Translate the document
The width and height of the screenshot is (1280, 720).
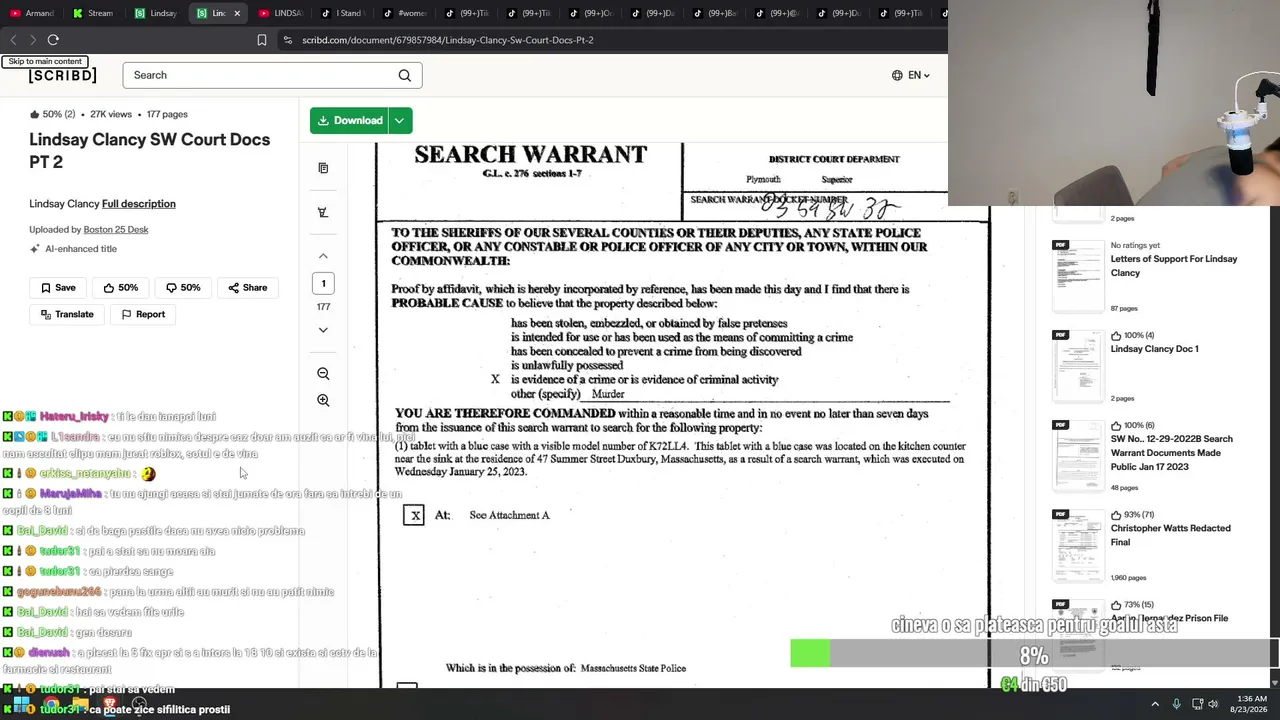67,314
